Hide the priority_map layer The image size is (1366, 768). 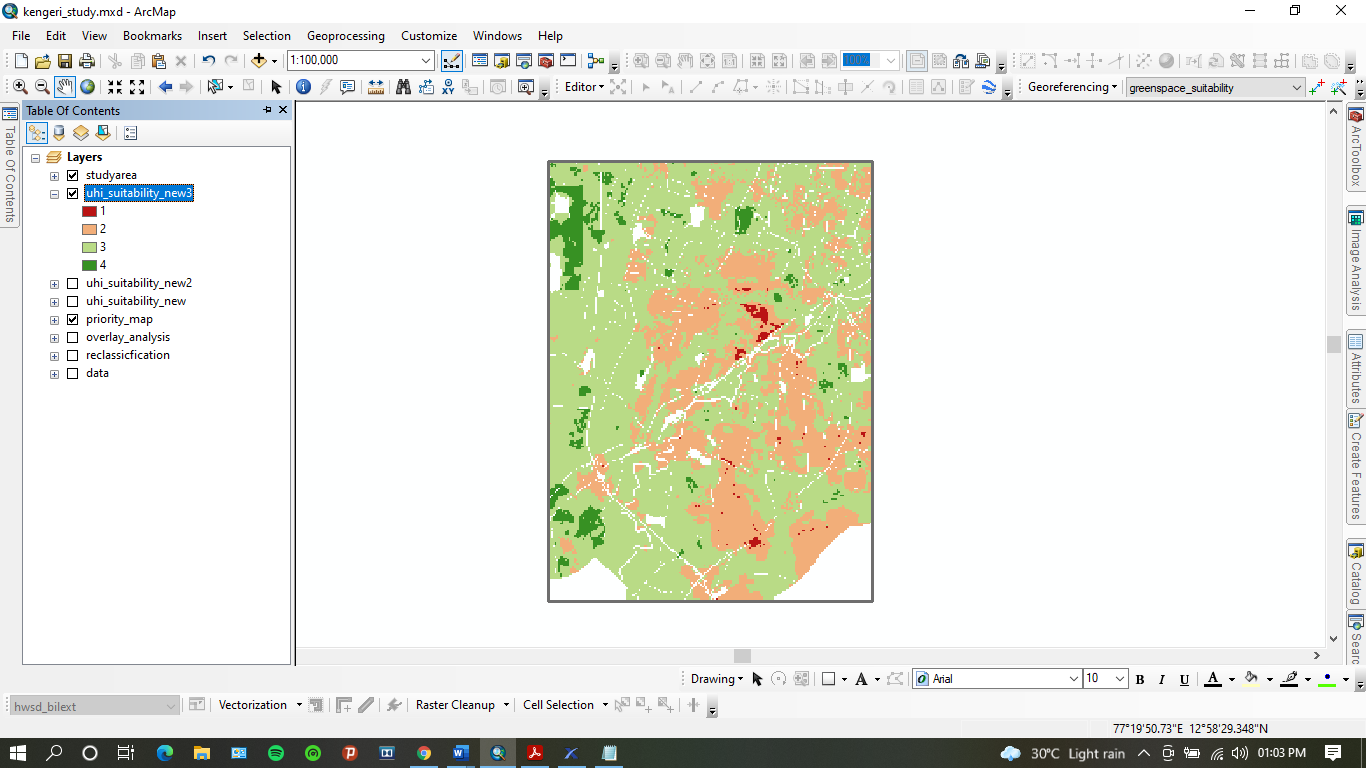73,319
